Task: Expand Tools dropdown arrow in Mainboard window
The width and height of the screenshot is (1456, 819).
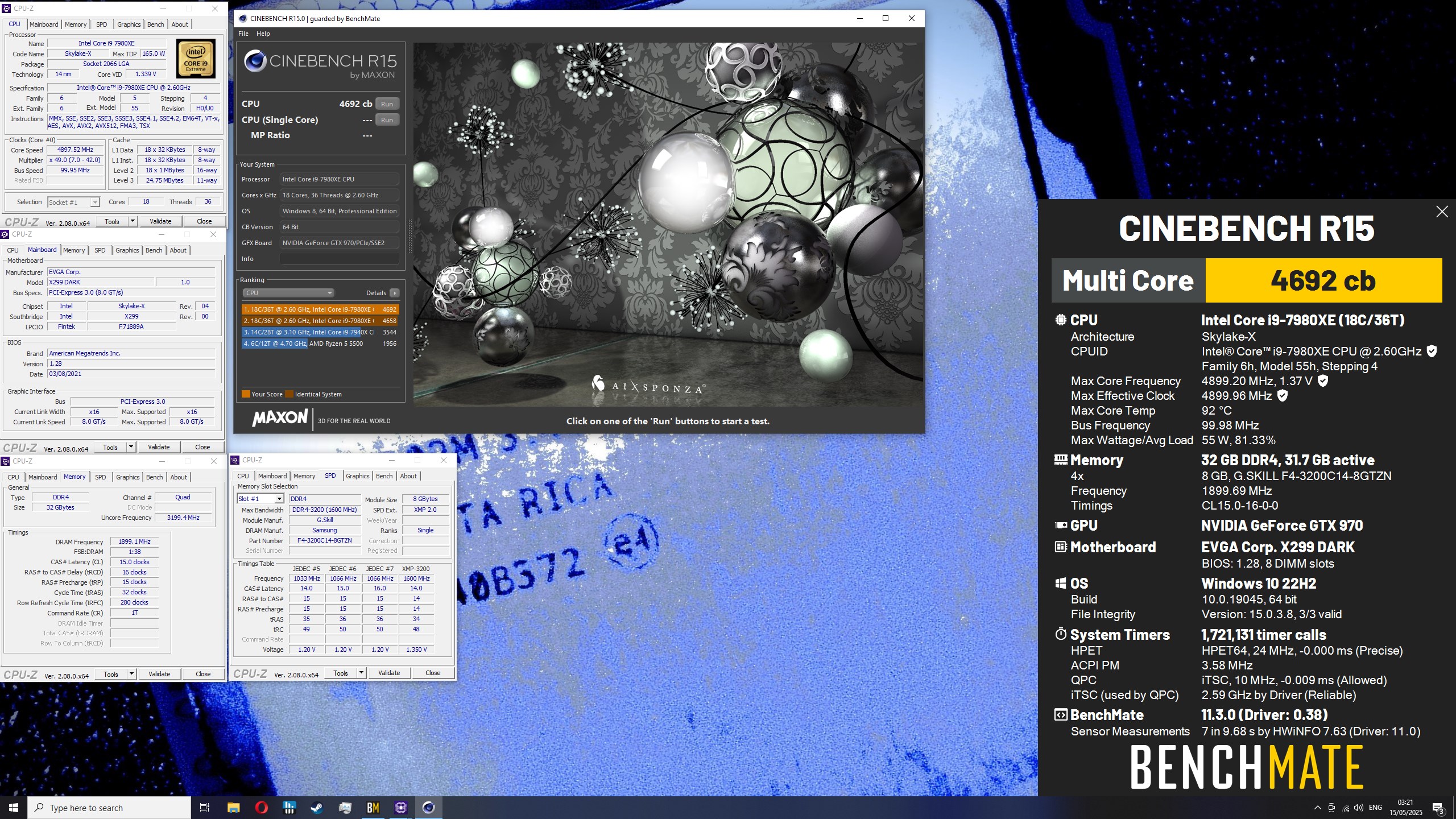Action: (131, 447)
